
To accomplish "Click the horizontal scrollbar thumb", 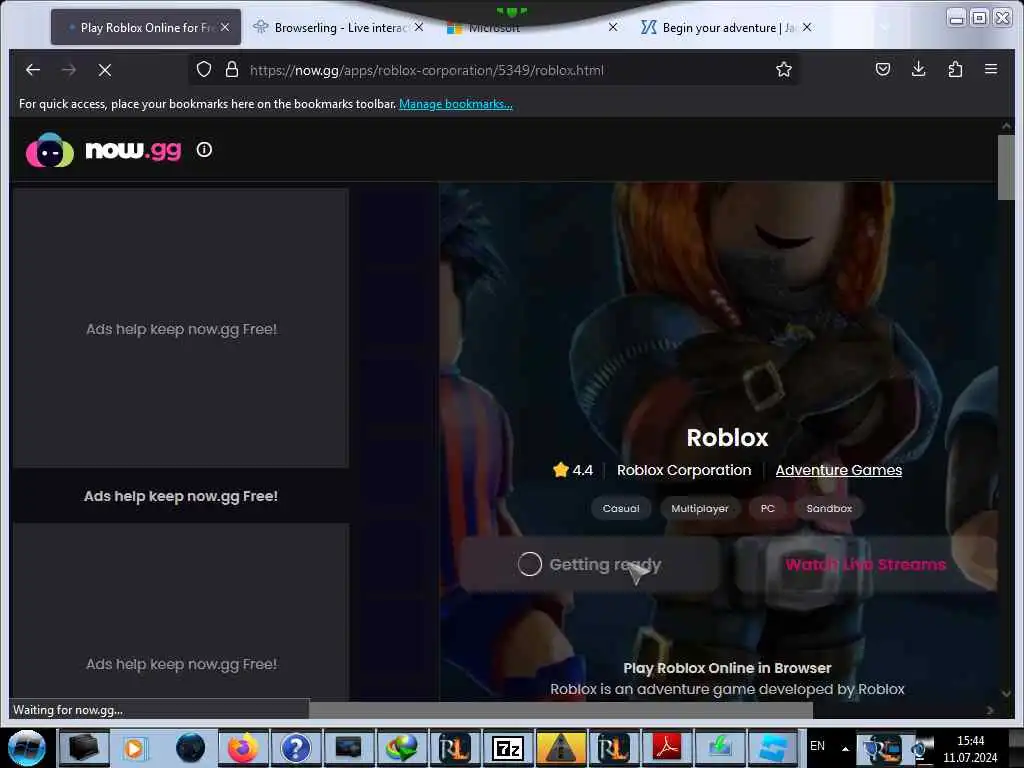I will (x=560, y=710).
